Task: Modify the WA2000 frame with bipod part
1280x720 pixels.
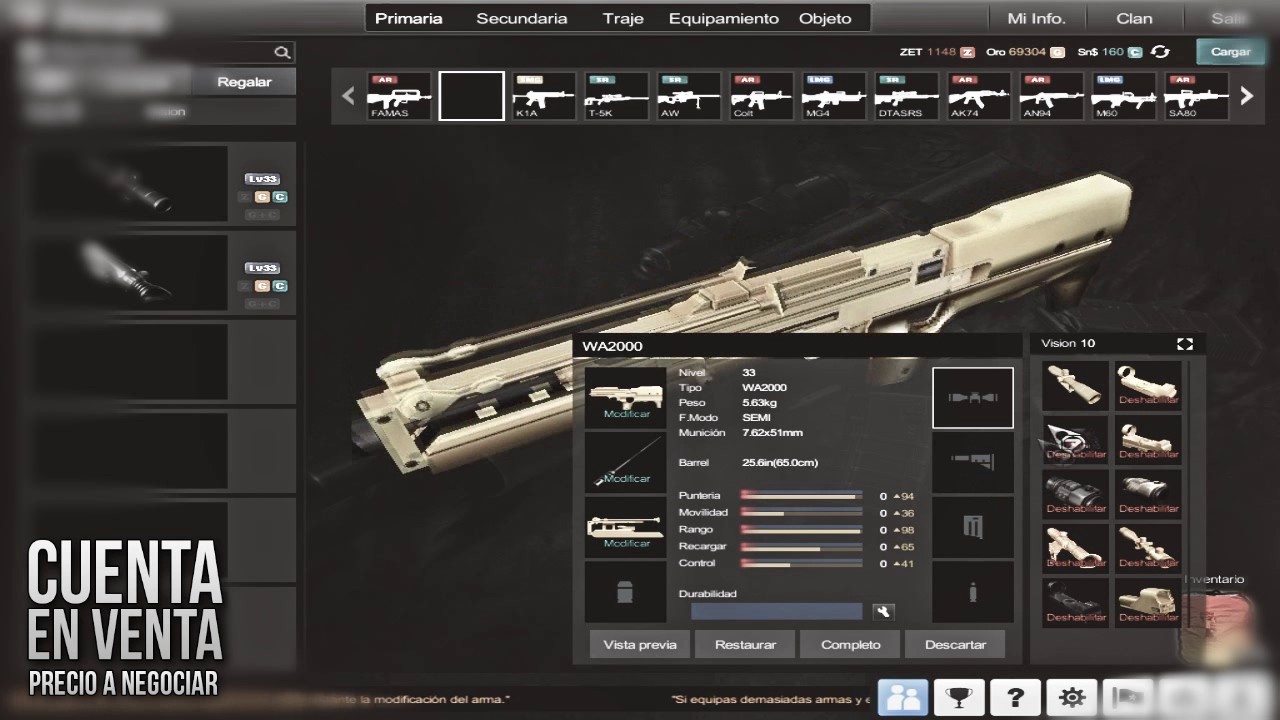Action: (626, 527)
